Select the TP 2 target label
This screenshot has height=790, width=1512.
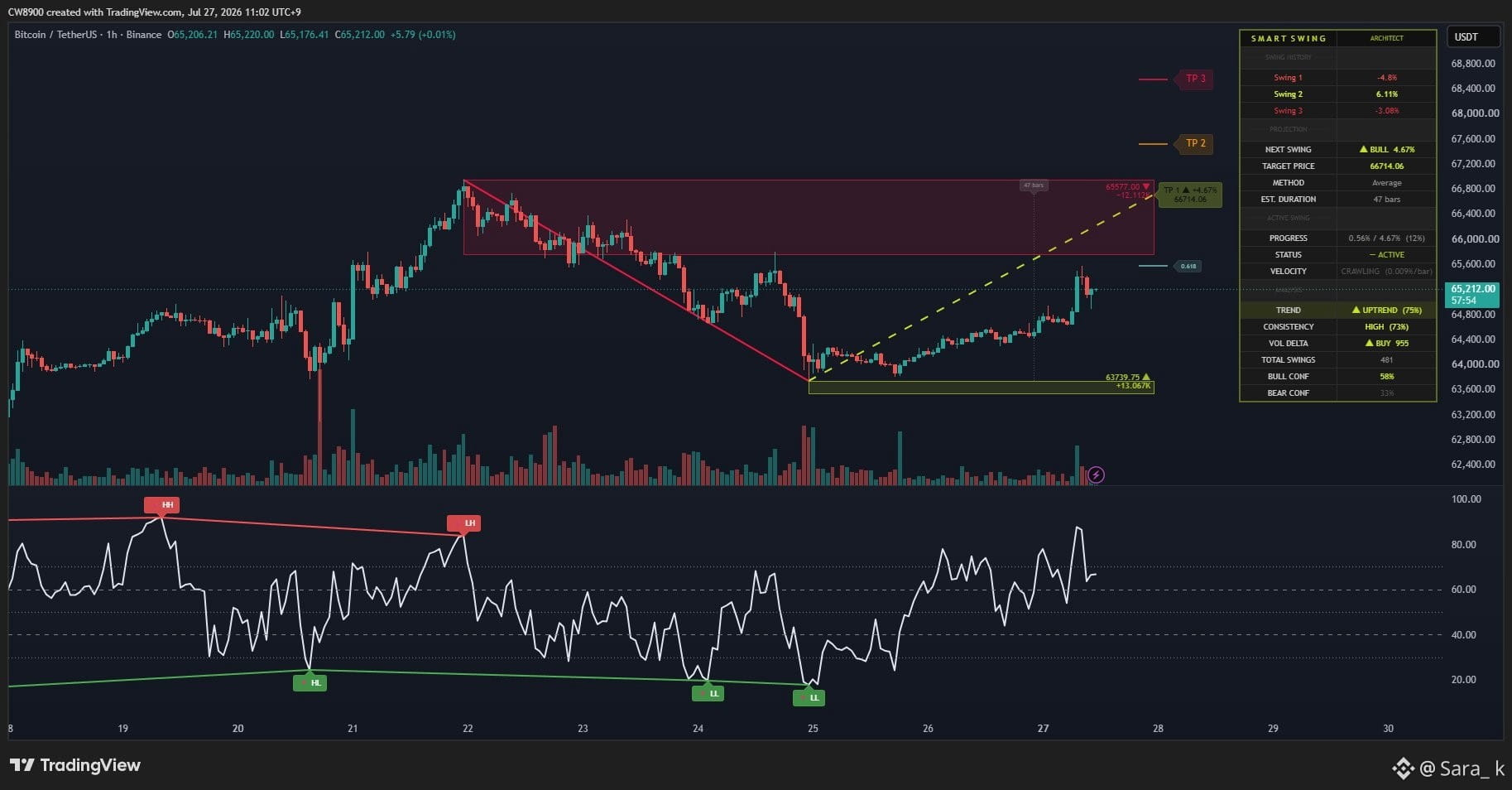coord(1196,143)
